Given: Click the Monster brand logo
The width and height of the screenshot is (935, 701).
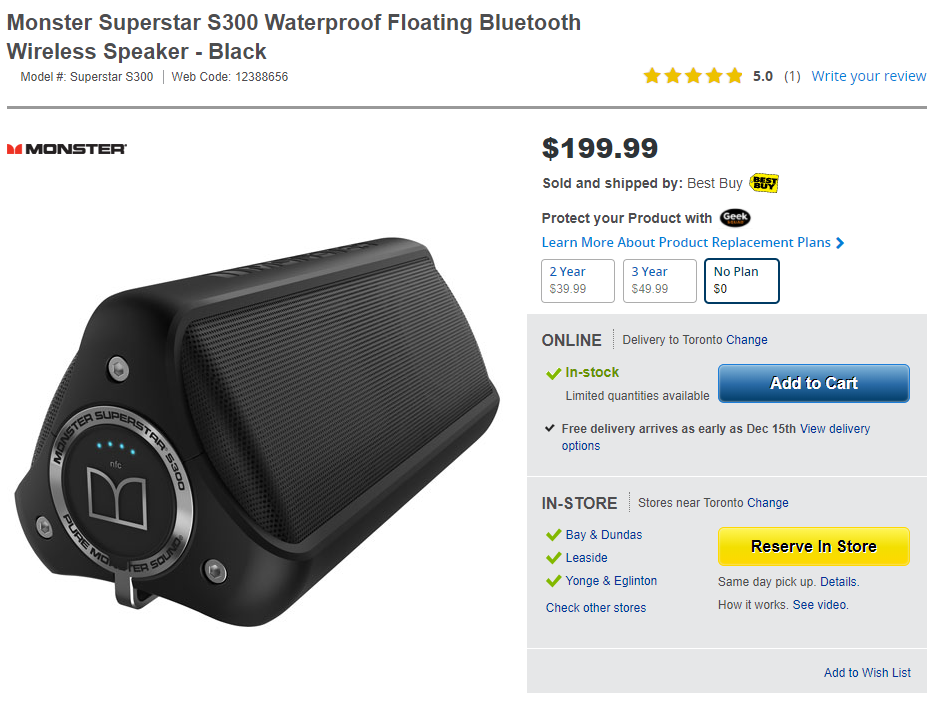Looking at the screenshot, I should tap(66, 149).
